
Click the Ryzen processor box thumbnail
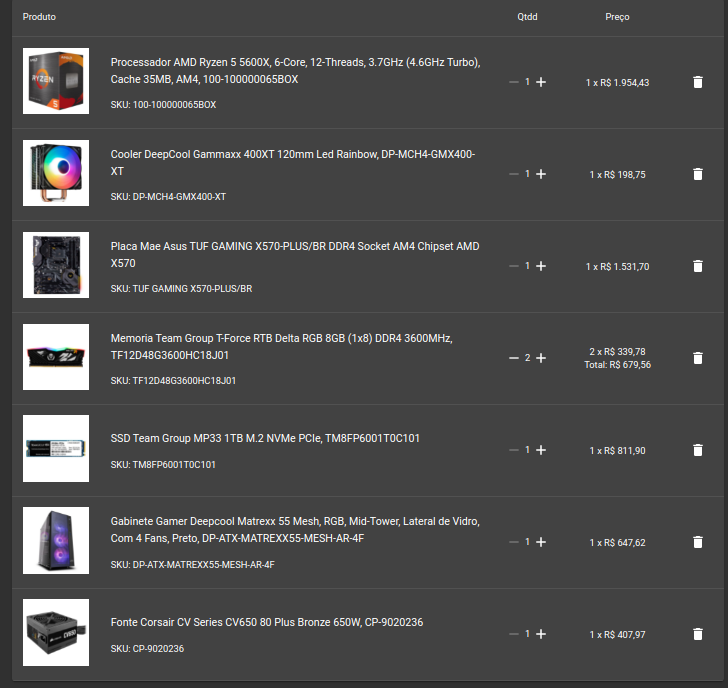56,81
